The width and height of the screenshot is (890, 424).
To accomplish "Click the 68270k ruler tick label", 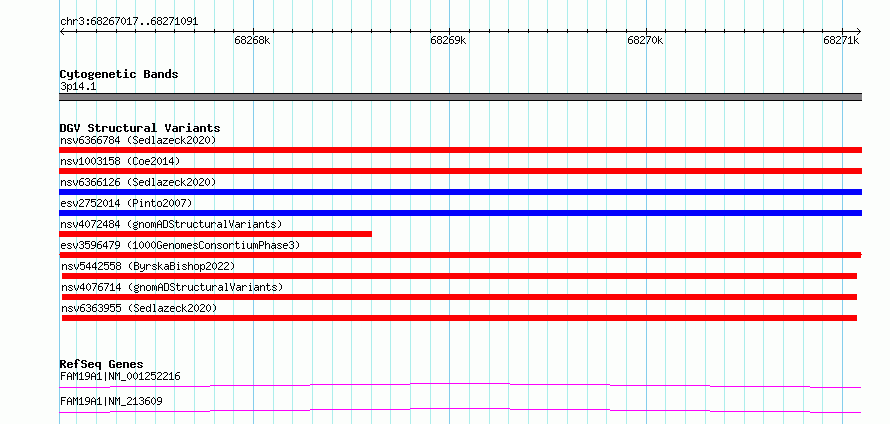I will click(645, 40).
